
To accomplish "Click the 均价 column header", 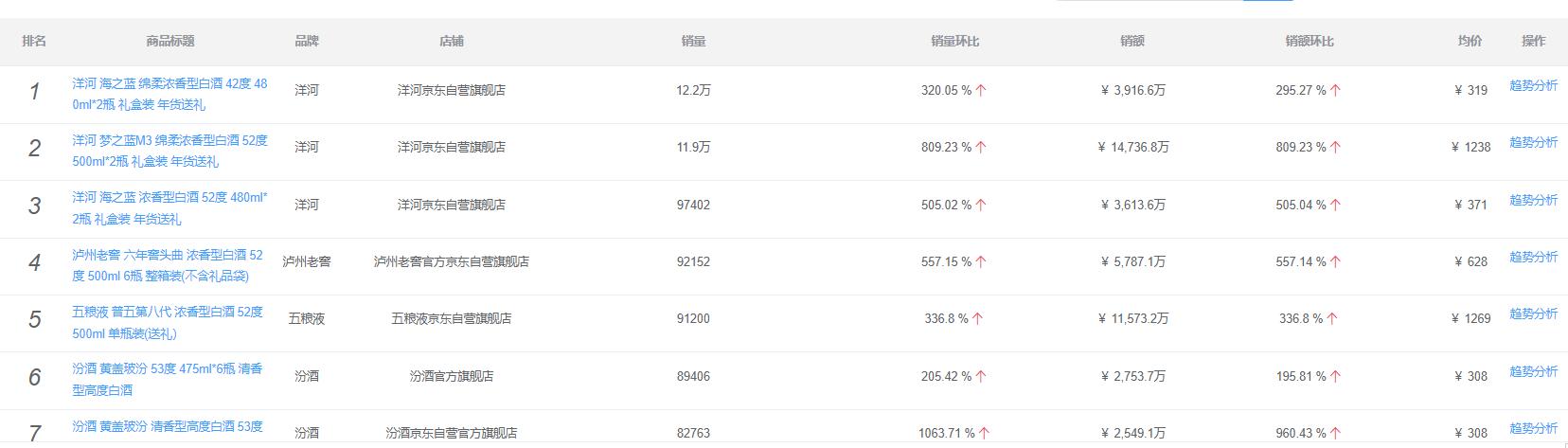I will point(1470,42).
